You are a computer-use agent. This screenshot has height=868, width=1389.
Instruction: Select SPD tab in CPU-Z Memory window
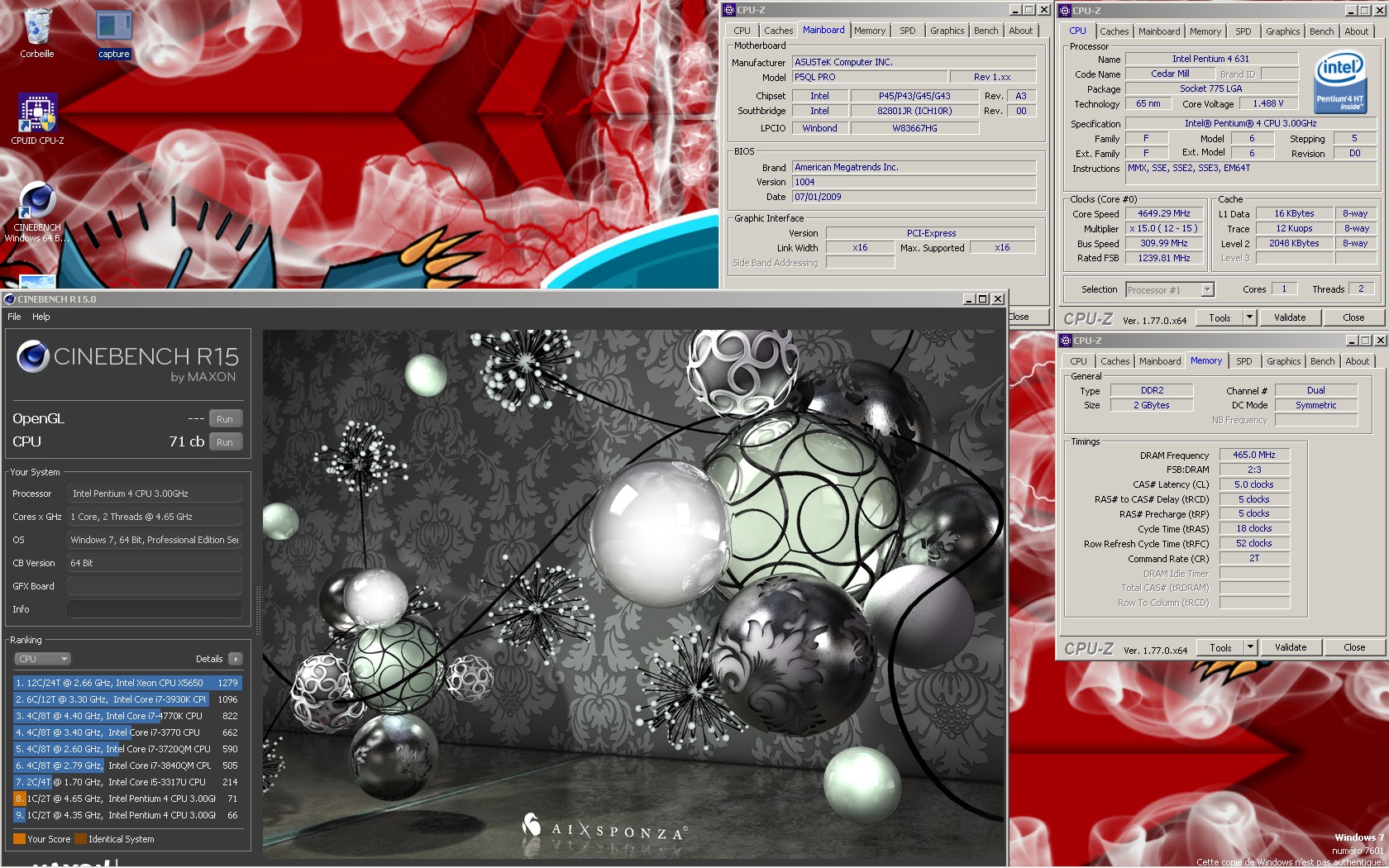tap(1243, 361)
